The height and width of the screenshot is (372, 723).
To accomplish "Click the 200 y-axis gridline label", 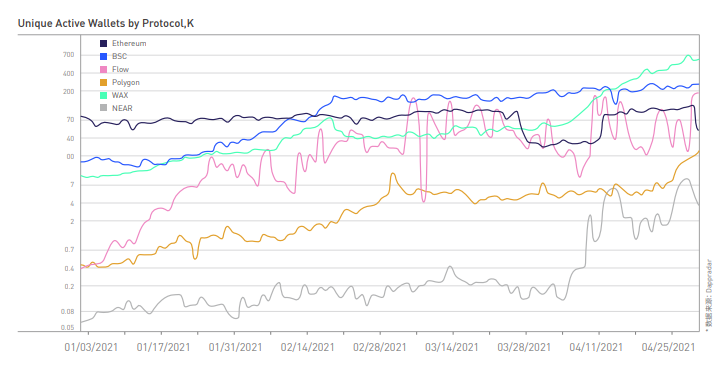I will coord(68,92).
